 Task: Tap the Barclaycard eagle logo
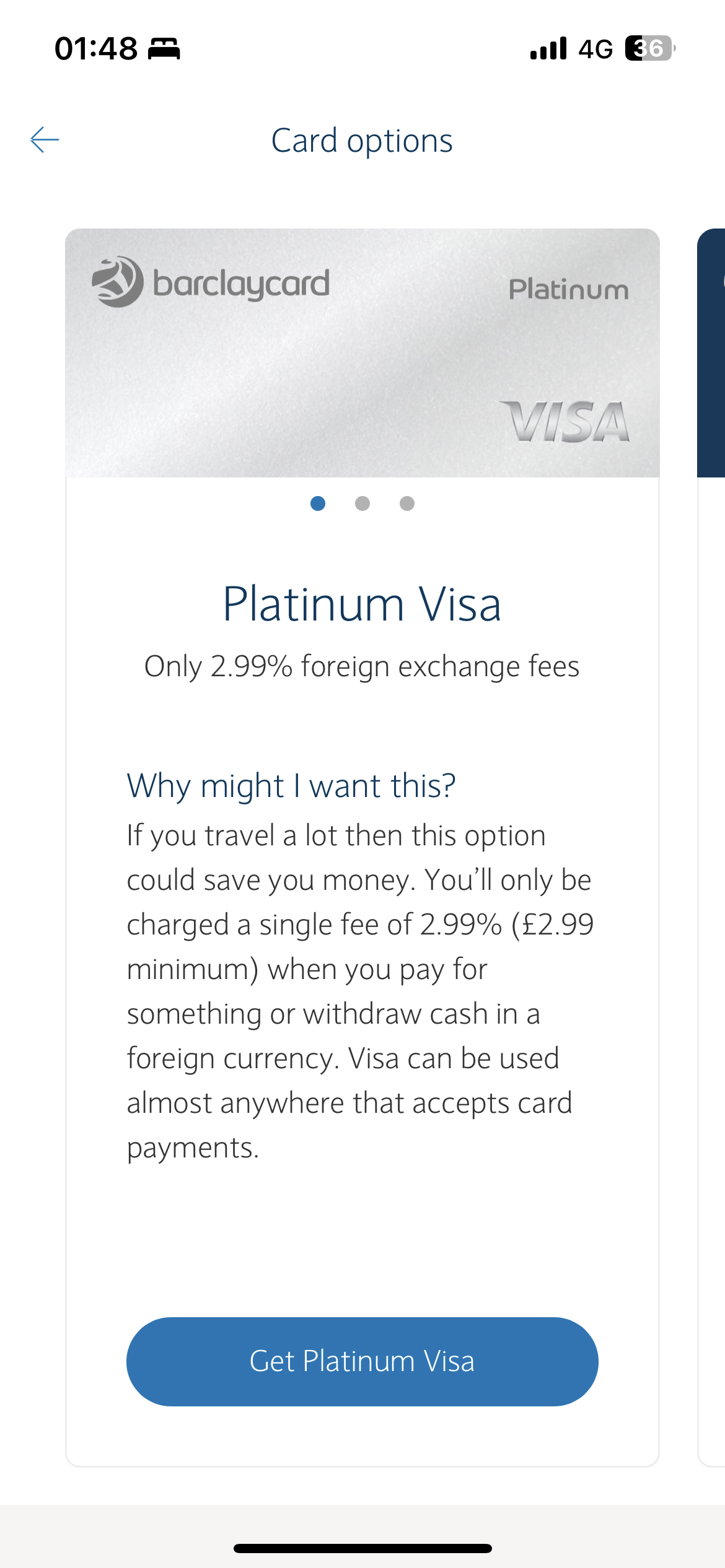(118, 282)
